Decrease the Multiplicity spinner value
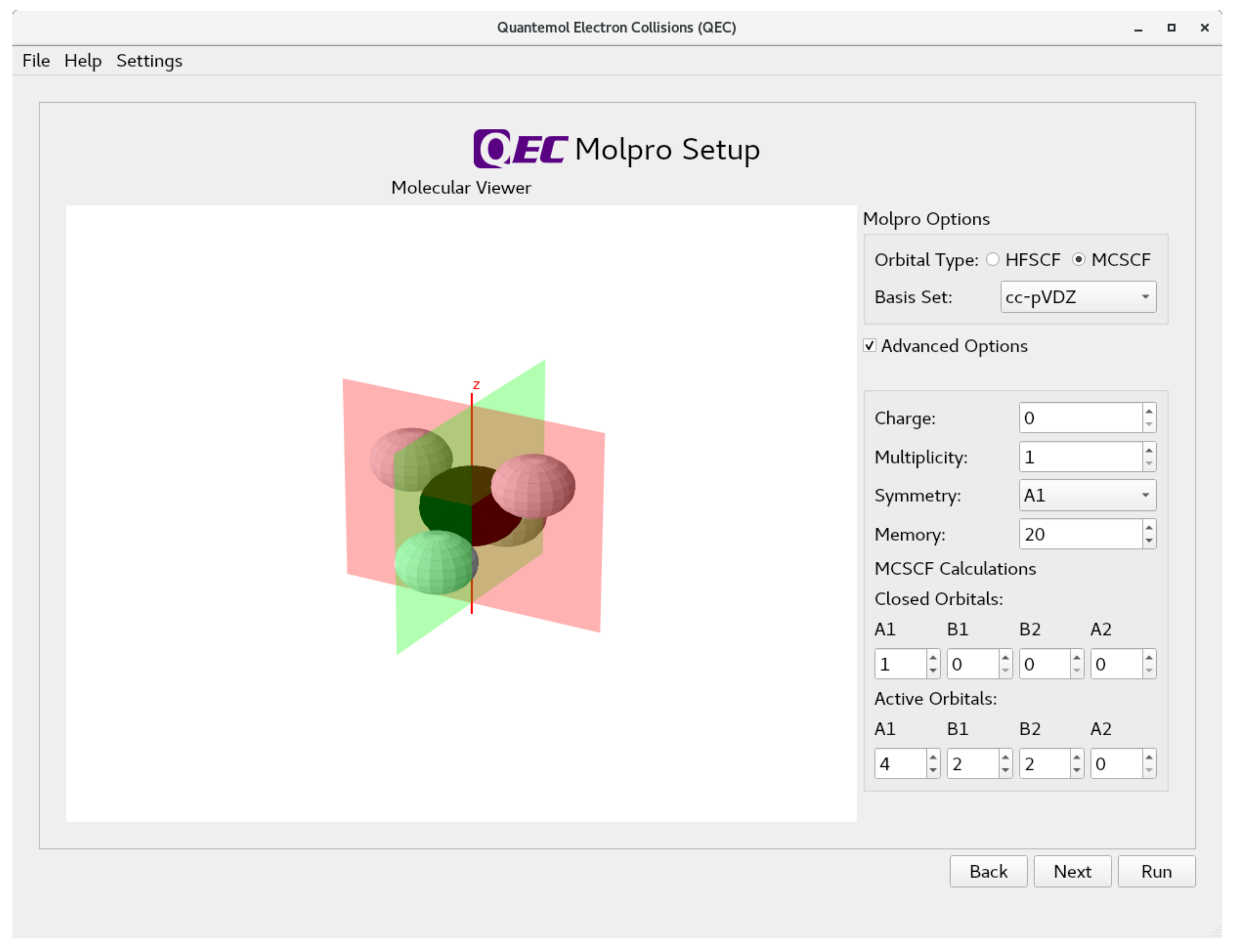 click(1148, 463)
